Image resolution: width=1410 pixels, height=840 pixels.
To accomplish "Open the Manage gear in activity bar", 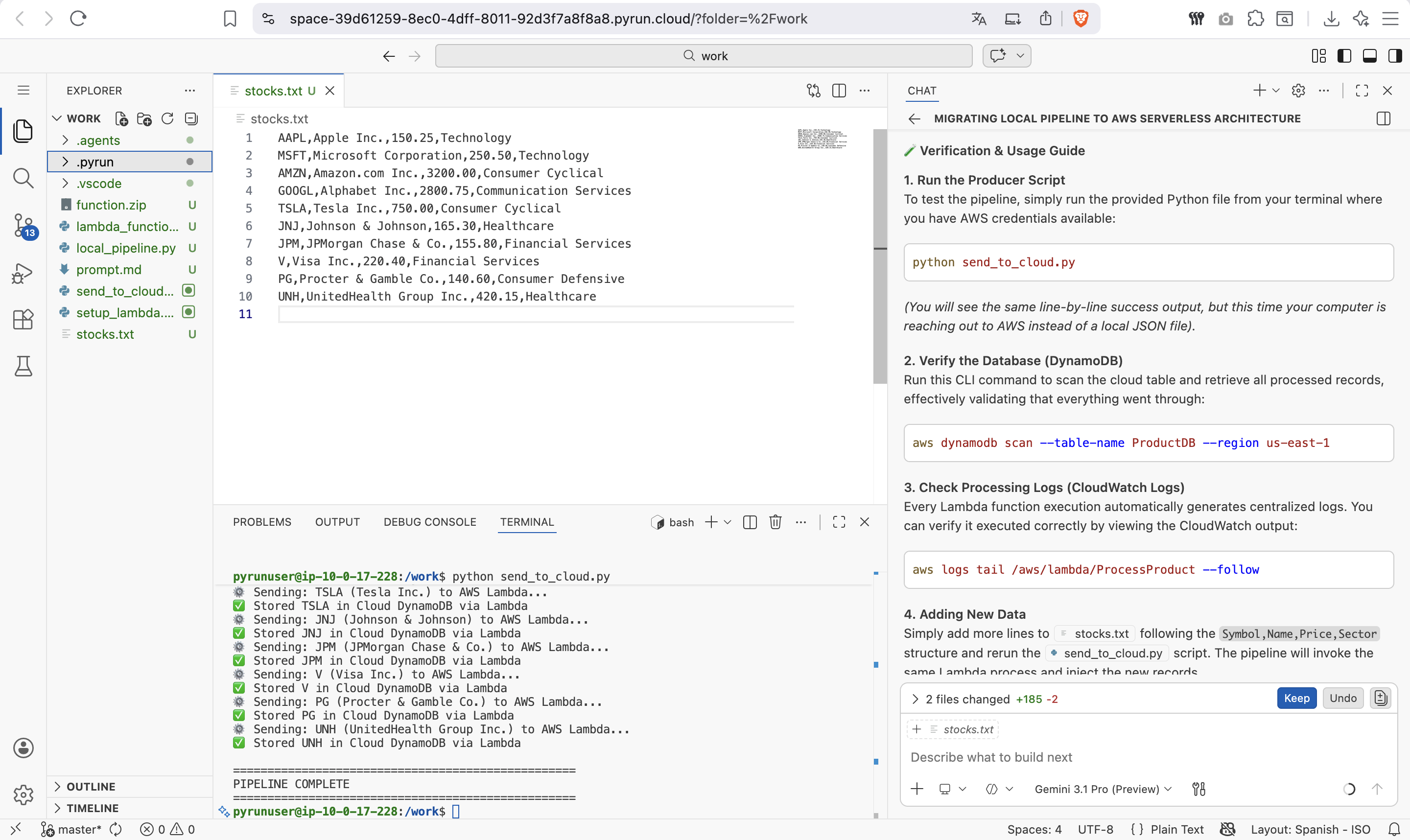I will pyautogui.click(x=23, y=794).
